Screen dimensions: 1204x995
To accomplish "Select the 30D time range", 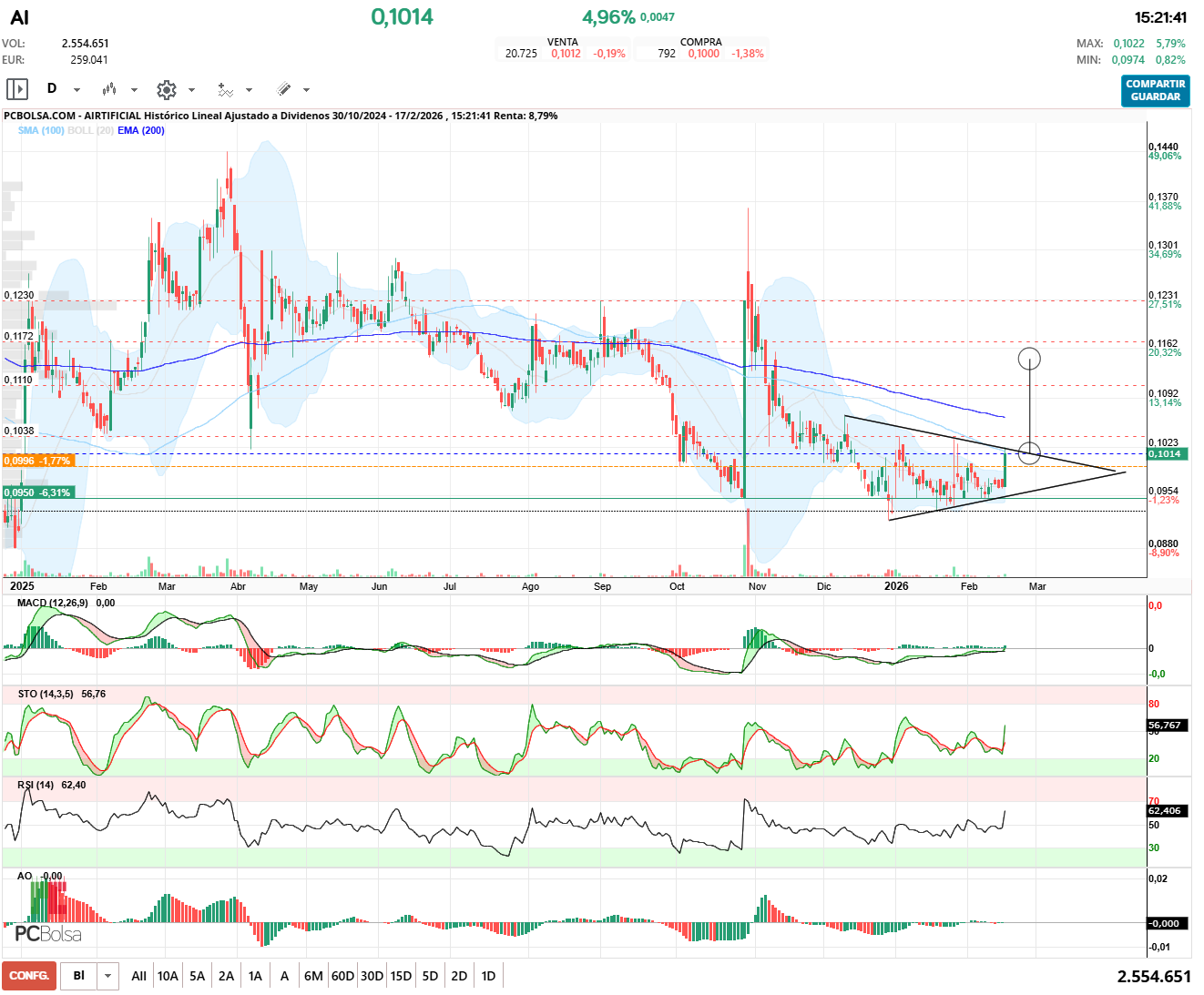I will click(372, 976).
